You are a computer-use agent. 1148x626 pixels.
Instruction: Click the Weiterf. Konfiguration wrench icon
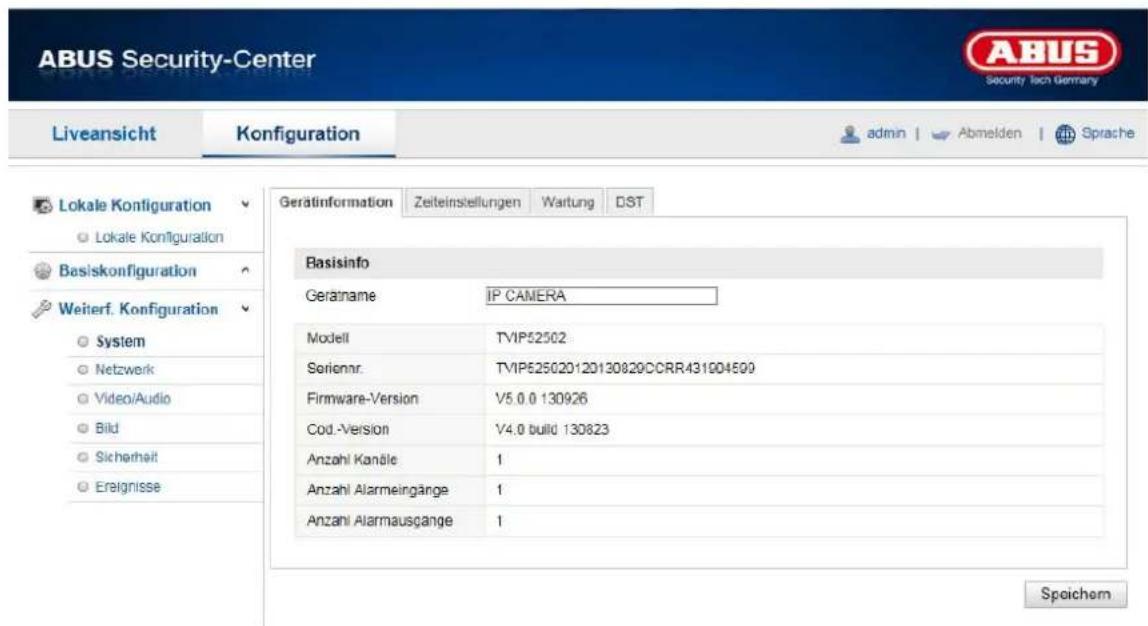click(x=42, y=309)
